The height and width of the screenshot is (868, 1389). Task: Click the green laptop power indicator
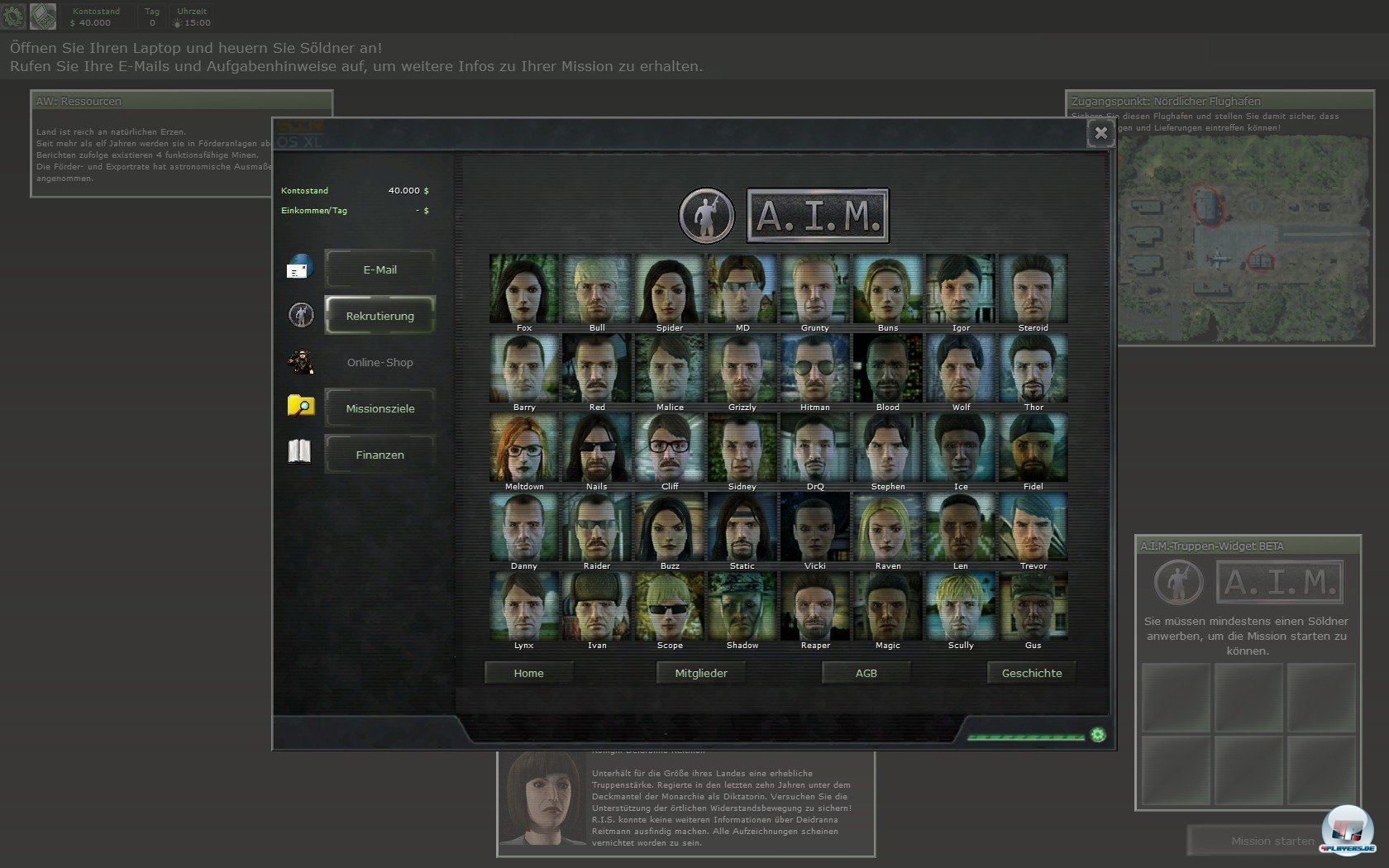(x=1098, y=735)
